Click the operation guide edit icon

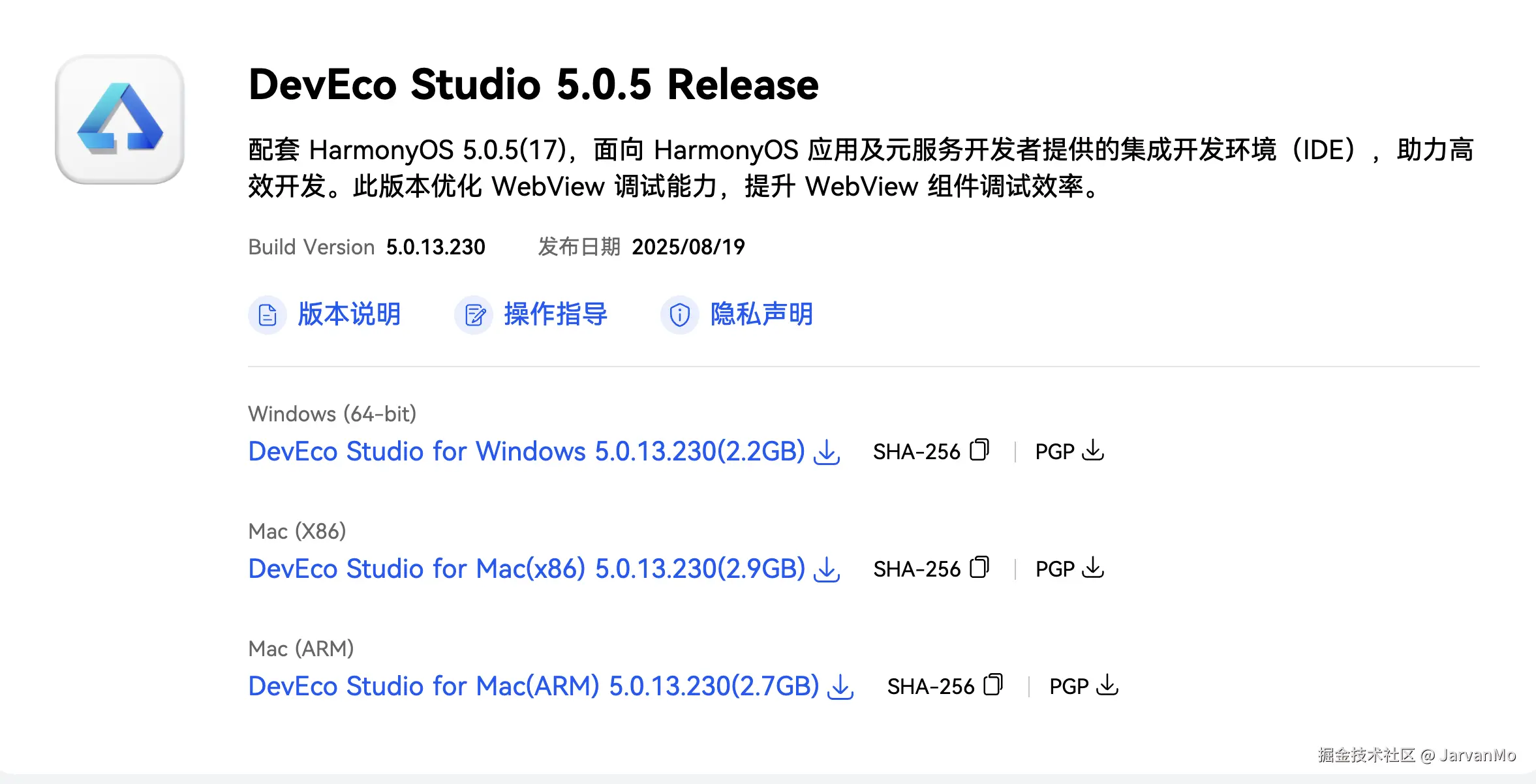[474, 315]
